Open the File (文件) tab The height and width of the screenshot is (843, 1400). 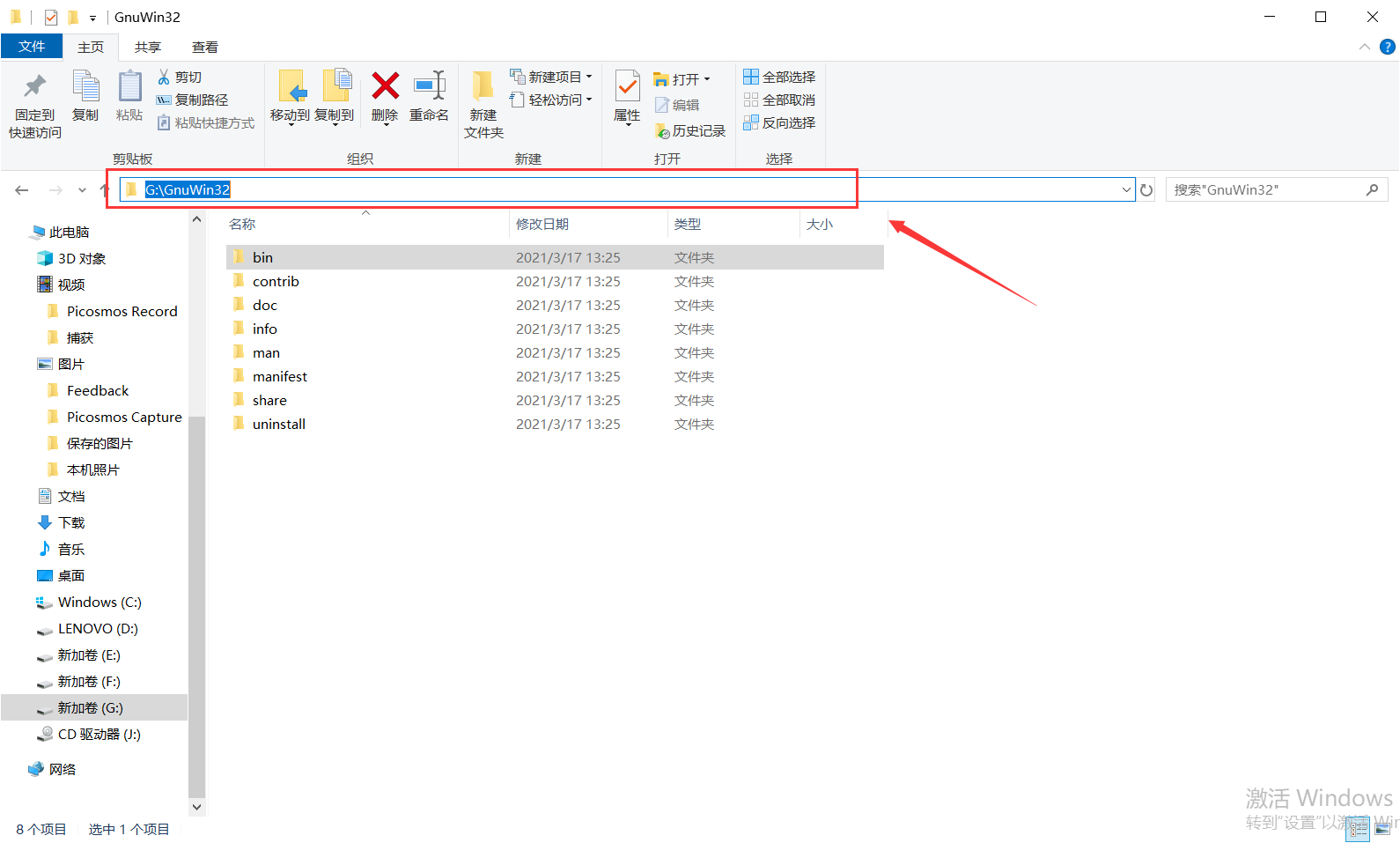pos(32,47)
